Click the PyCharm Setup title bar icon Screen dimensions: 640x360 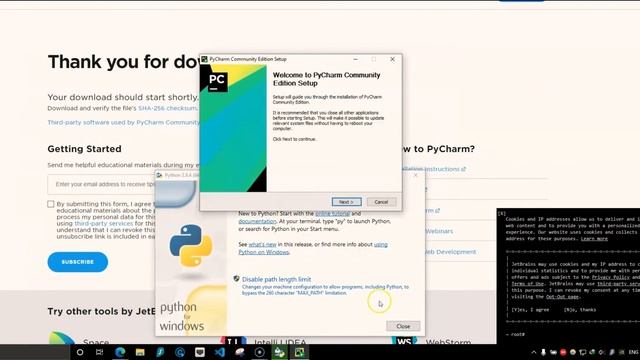[204, 59]
